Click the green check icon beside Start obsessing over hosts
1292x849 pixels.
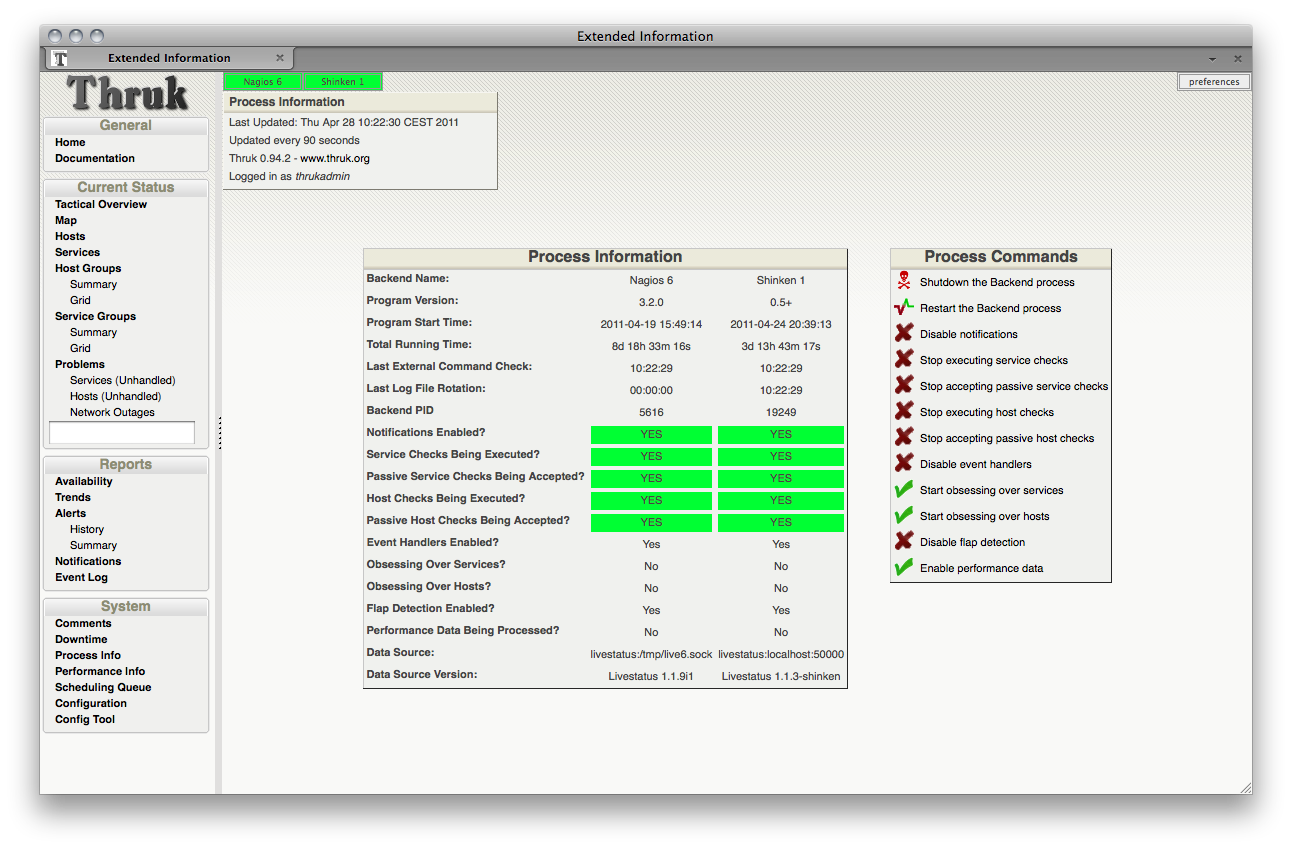[x=904, y=515]
